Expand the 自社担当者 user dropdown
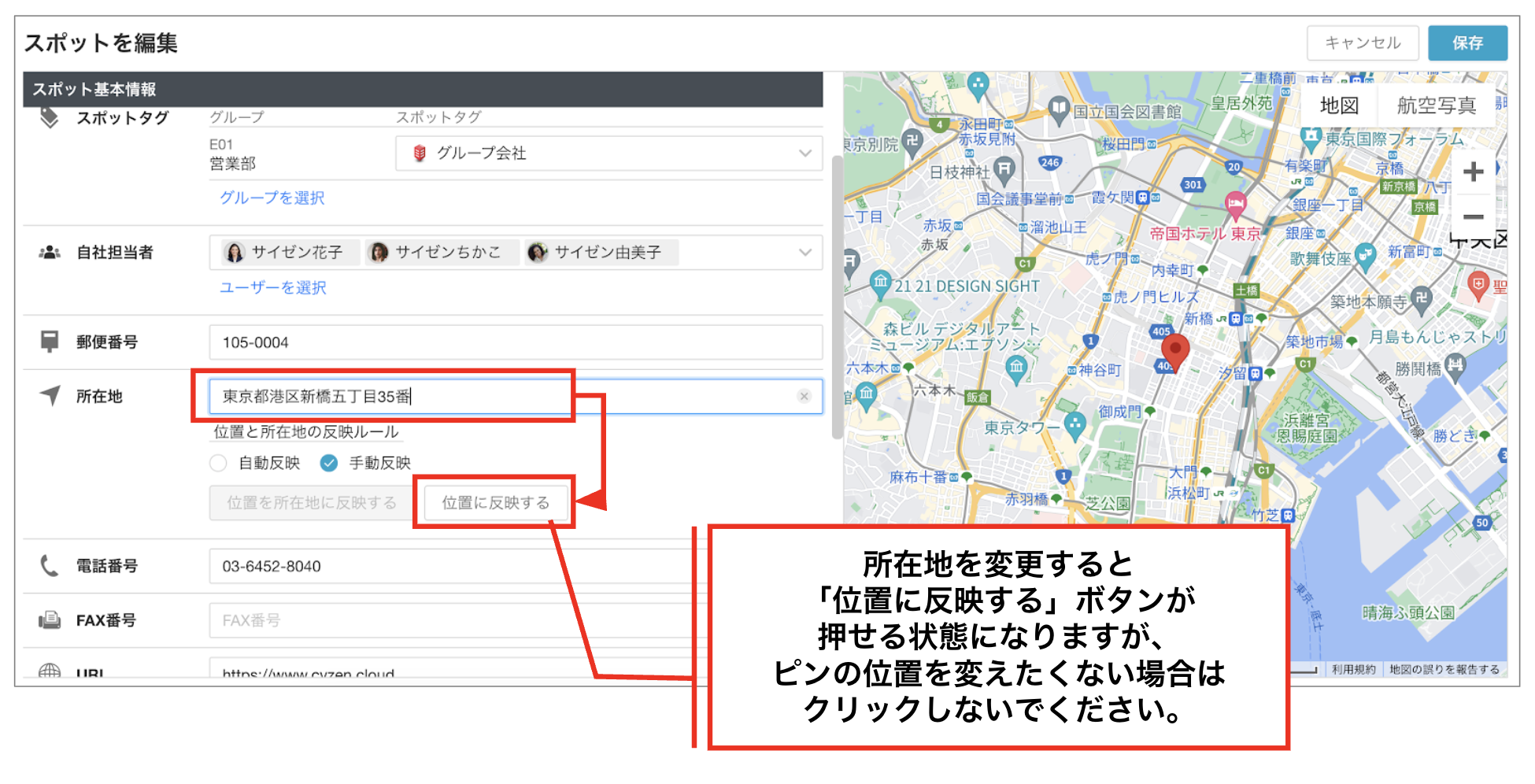1535x784 pixels. point(804,253)
